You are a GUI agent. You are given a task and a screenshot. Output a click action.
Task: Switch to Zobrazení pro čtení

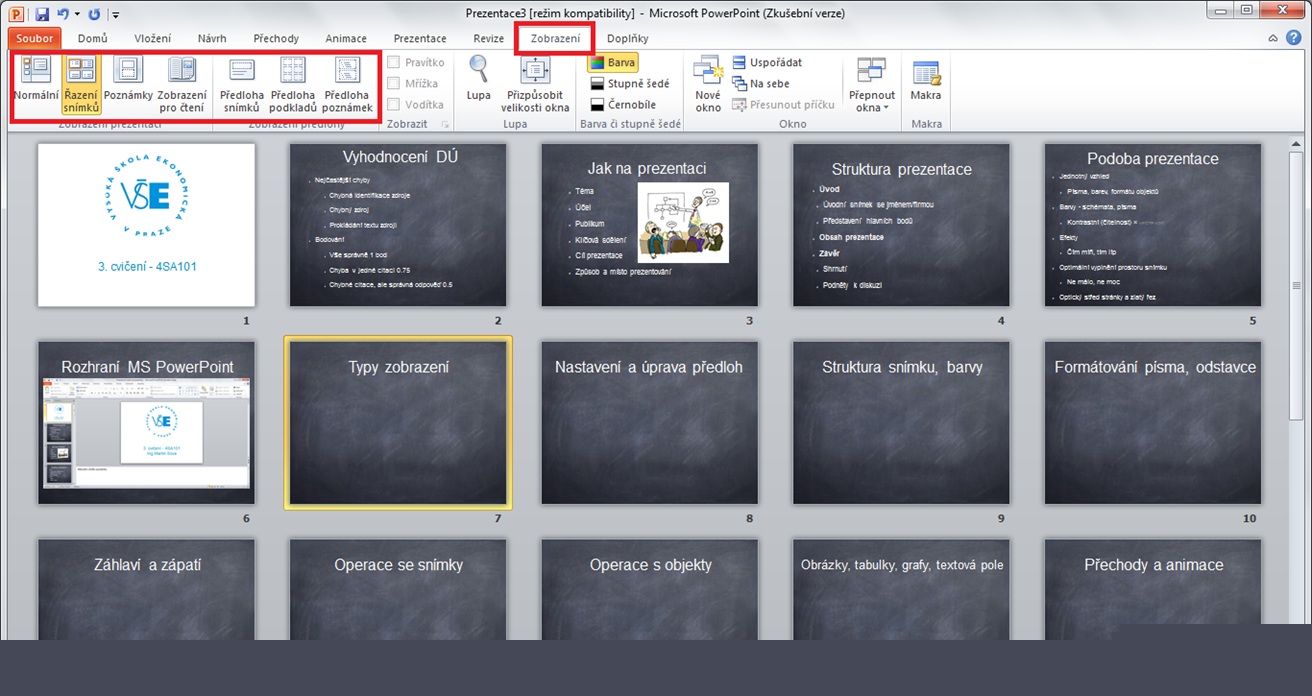click(182, 83)
